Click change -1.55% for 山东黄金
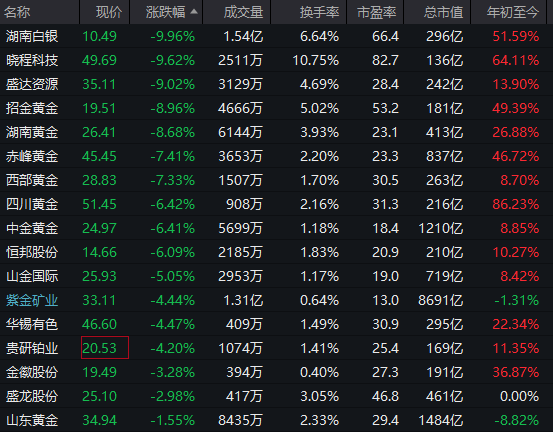The image size is (553, 432). click(x=172, y=420)
